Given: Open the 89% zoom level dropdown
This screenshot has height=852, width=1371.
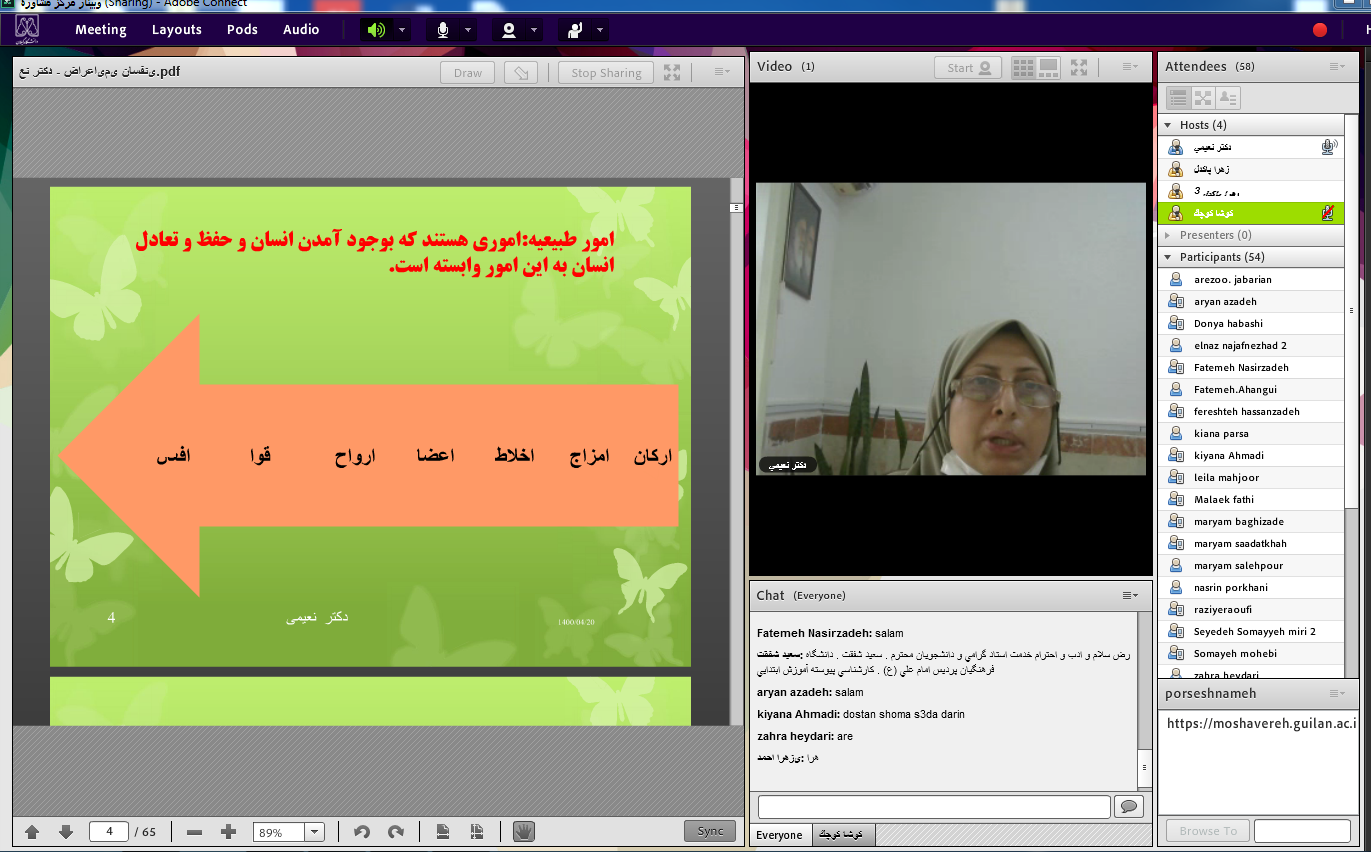Looking at the screenshot, I should 314,832.
